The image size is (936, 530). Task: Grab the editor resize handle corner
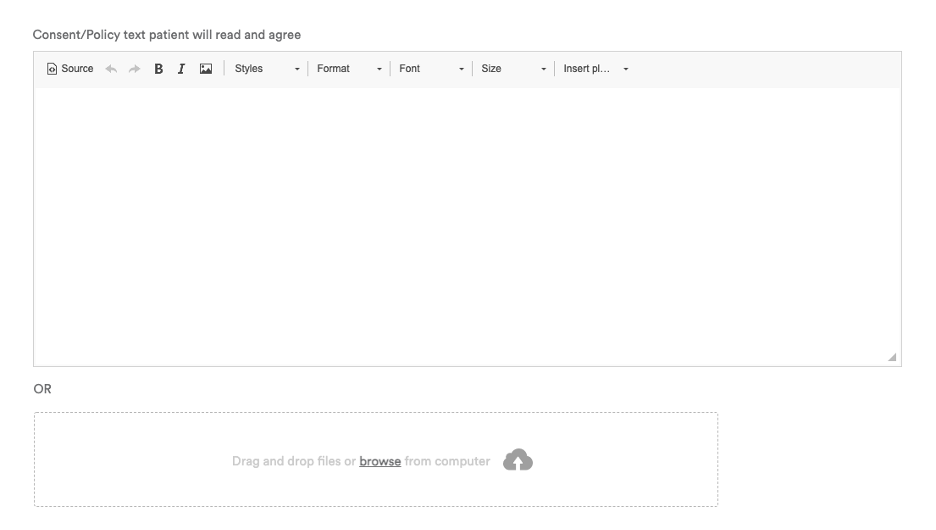click(x=892, y=357)
